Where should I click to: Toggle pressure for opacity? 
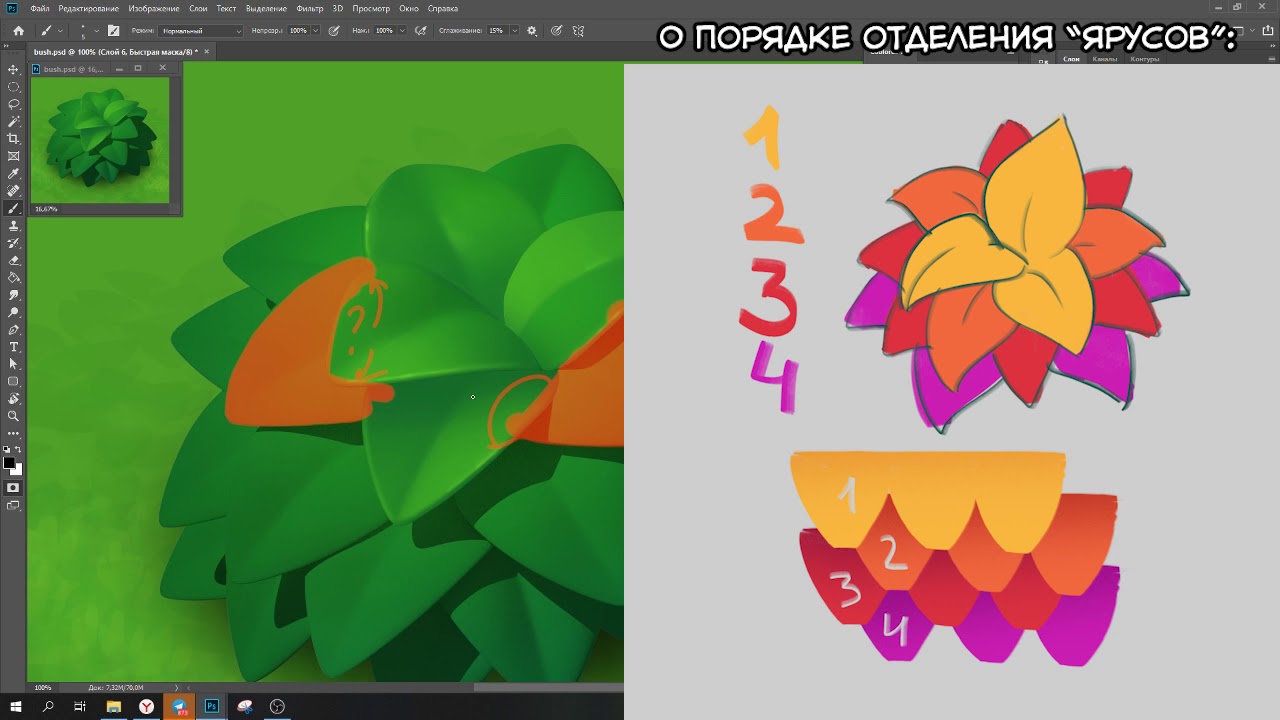(333, 31)
